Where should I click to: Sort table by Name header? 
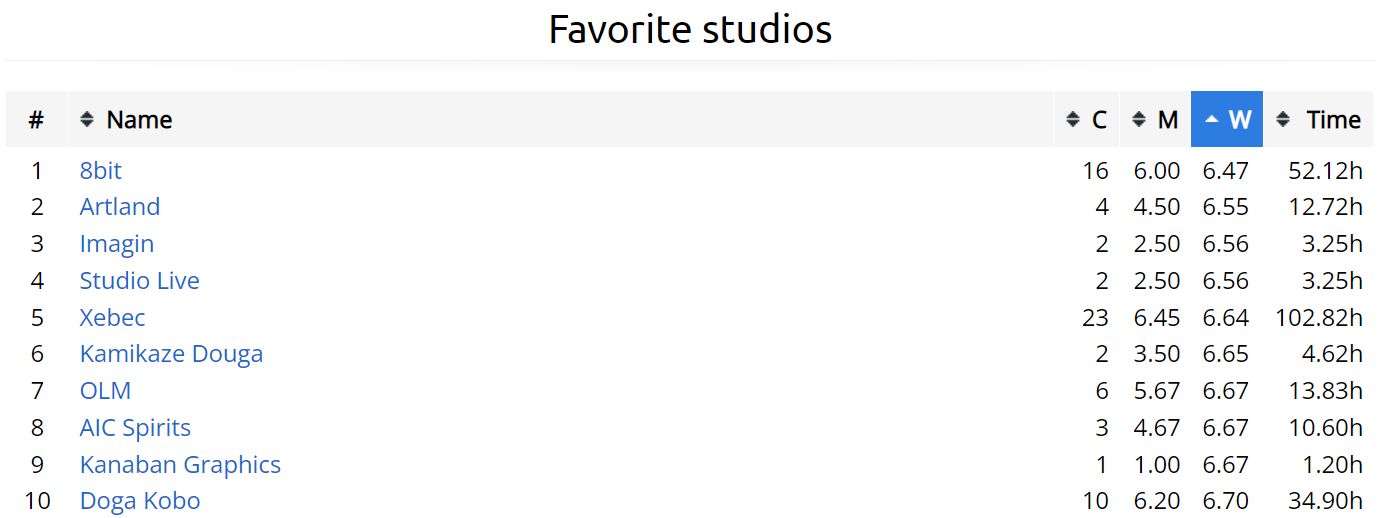point(140,120)
